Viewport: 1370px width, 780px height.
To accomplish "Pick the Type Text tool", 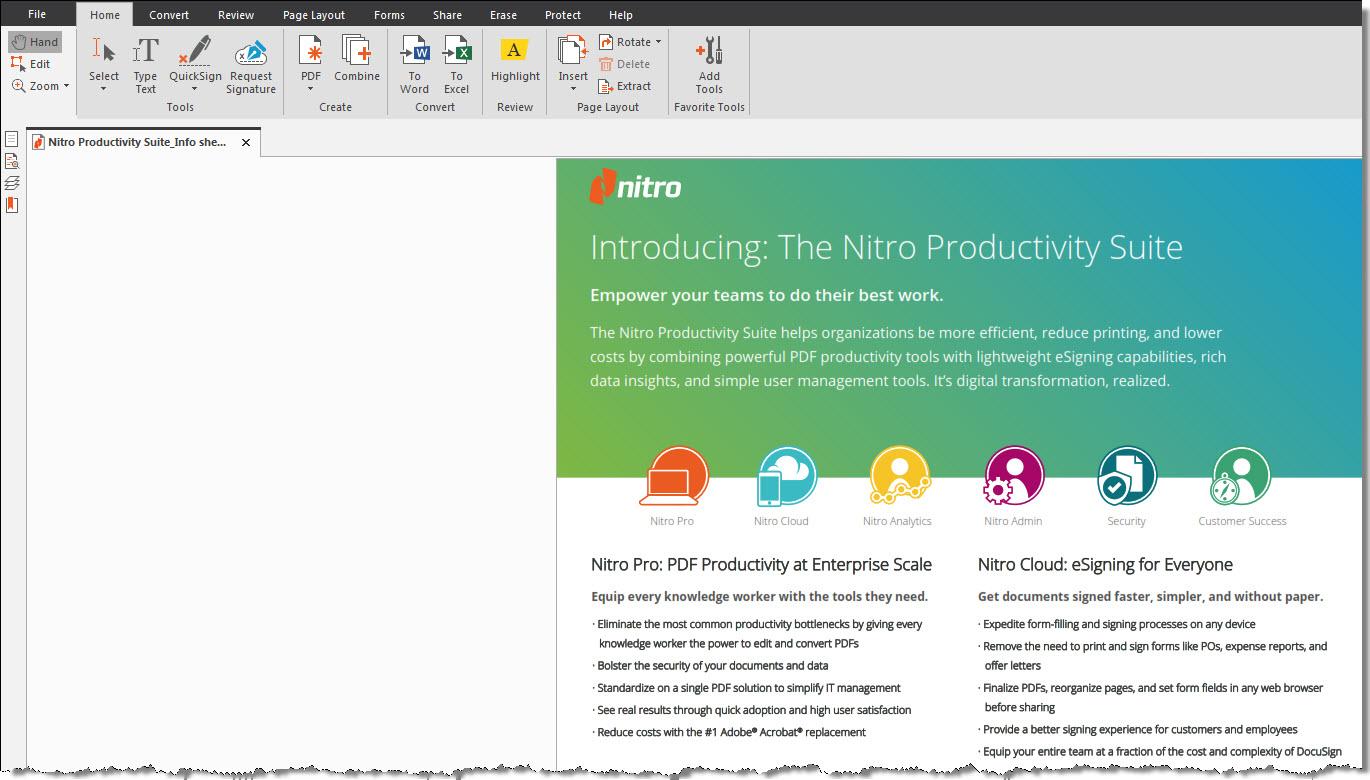I will click(x=146, y=65).
